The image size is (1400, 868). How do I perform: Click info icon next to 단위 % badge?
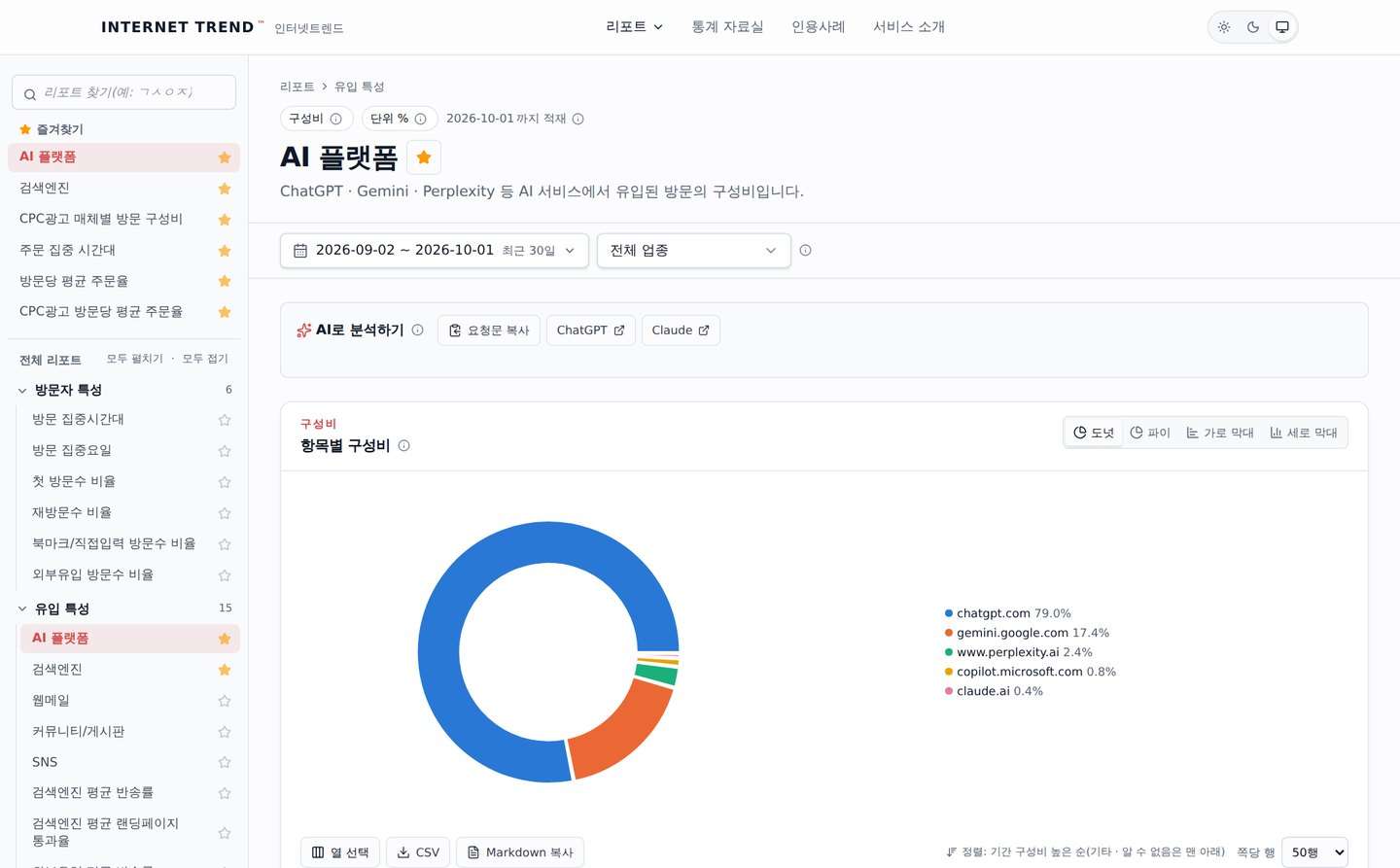(x=420, y=119)
